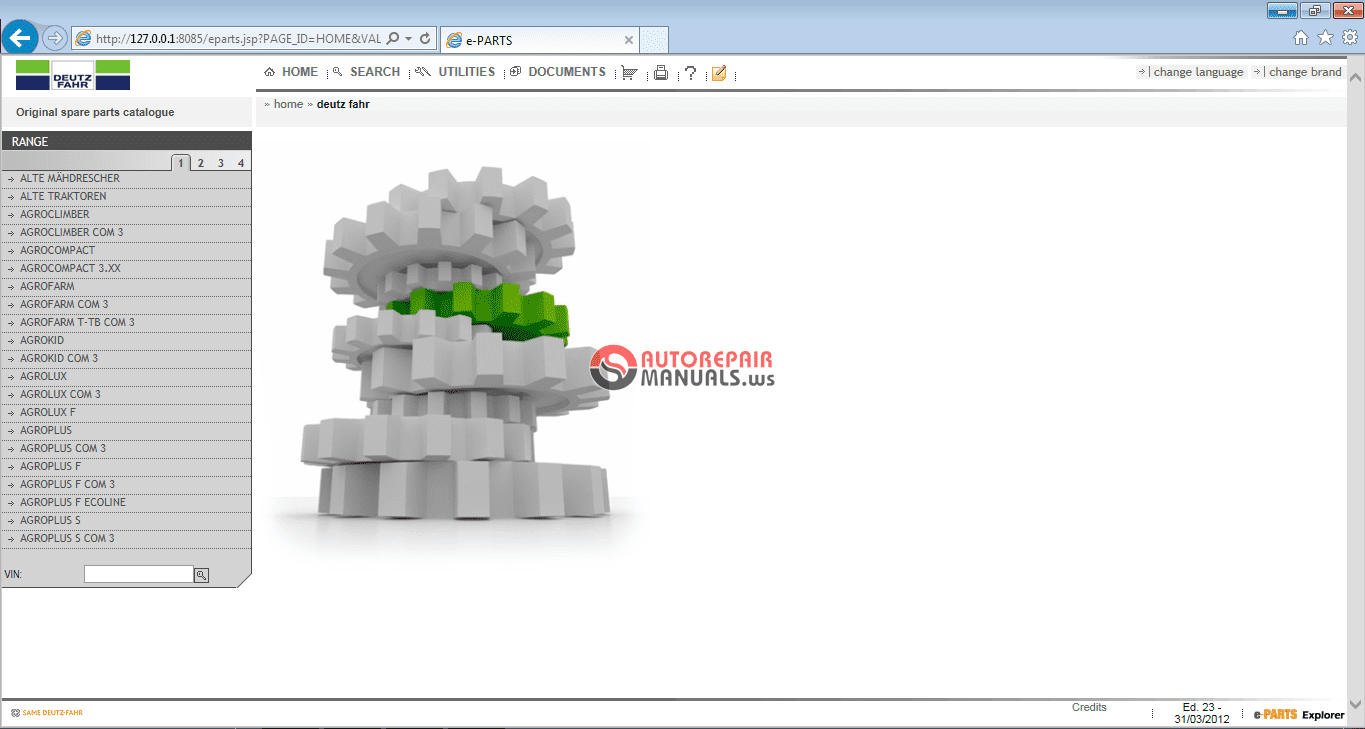Click the change brand link
The height and width of the screenshot is (729, 1365).
[1305, 72]
